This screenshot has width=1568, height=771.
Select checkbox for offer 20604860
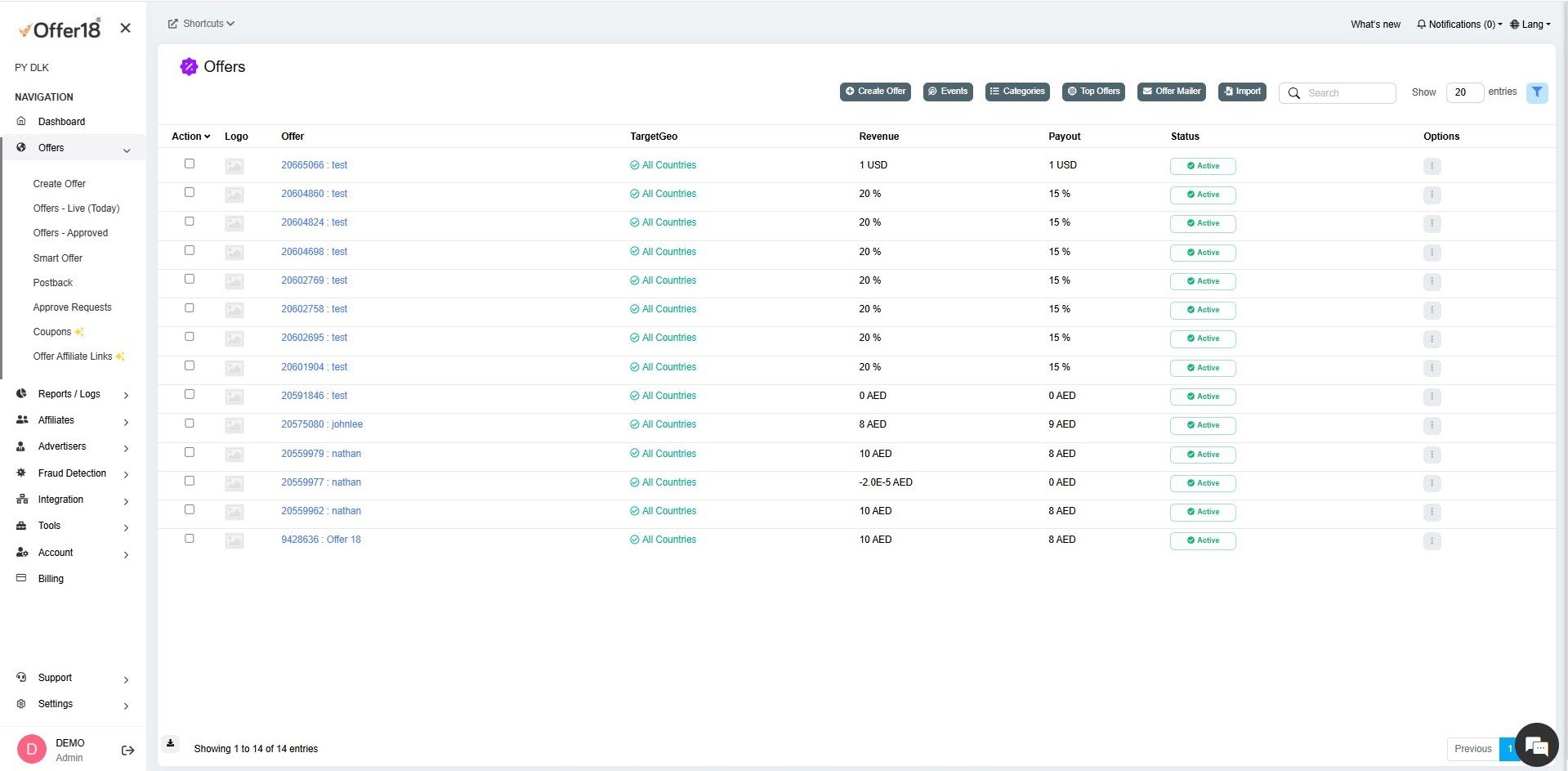point(190,192)
